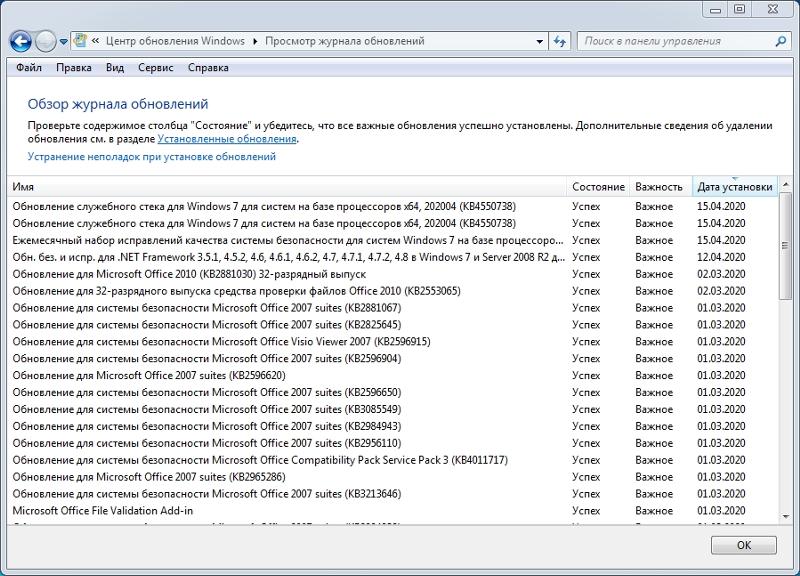Image resolution: width=800 pixels, height=576 pixels.
Task: Select the 12.04.2020 .NET Framework update row
Action: pos(392,257)
